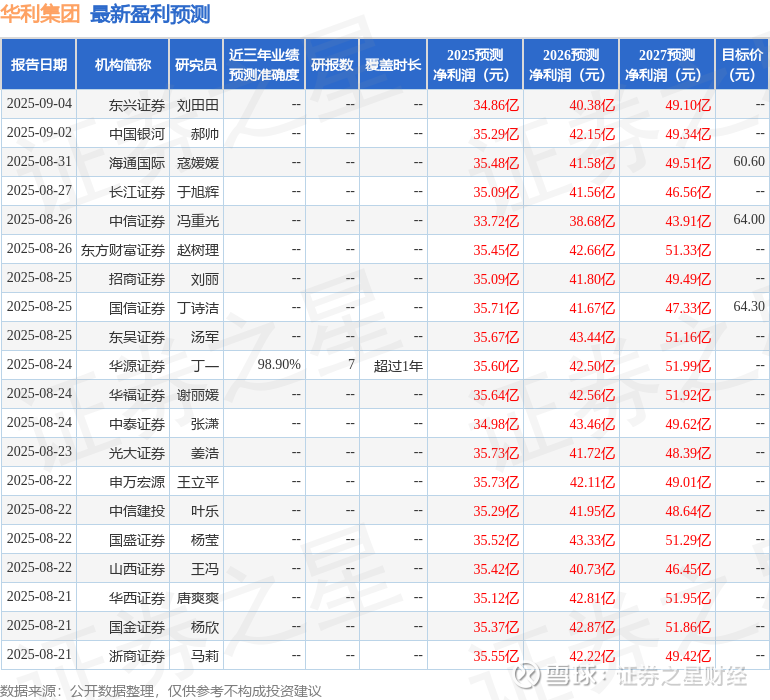
Task: Select analyst name 寇媛媛
Action: (x=197, y=163)
